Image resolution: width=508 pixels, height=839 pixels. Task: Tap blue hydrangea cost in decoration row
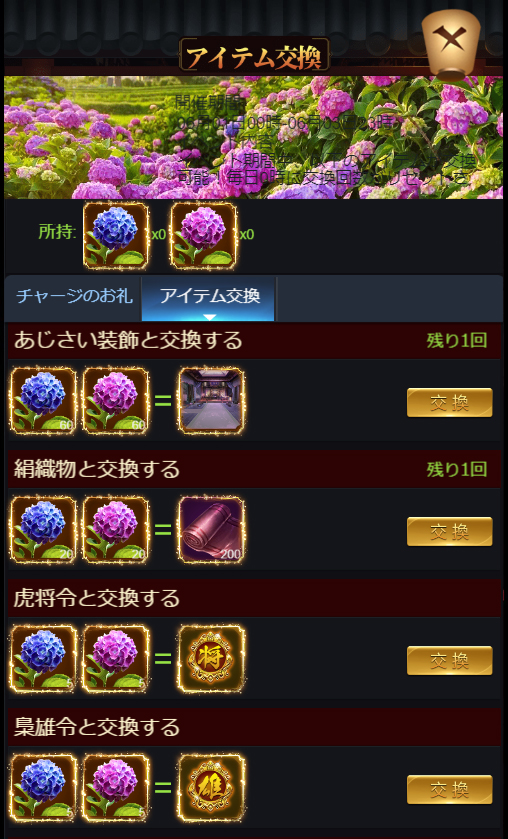[43, 400]
